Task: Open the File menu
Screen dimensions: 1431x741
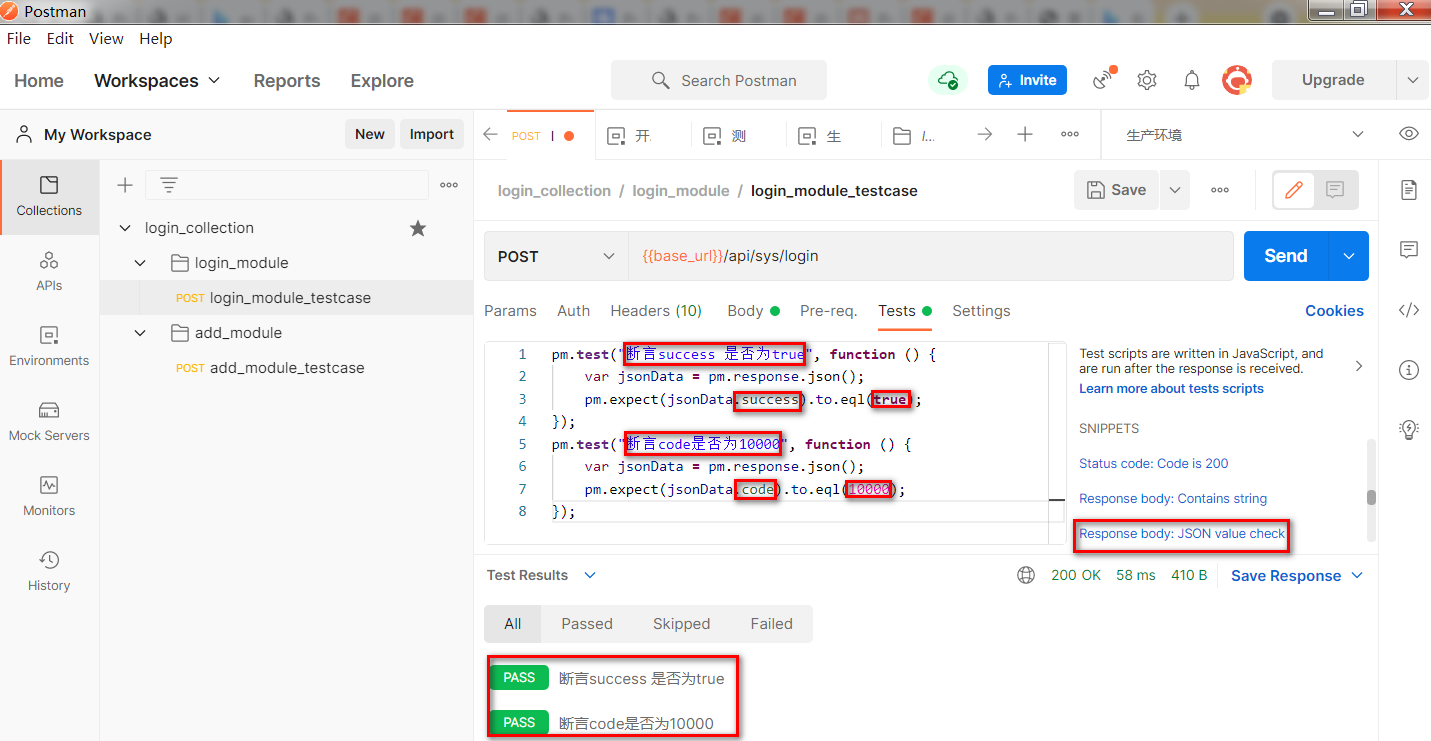Action: [x=19, y=38]
